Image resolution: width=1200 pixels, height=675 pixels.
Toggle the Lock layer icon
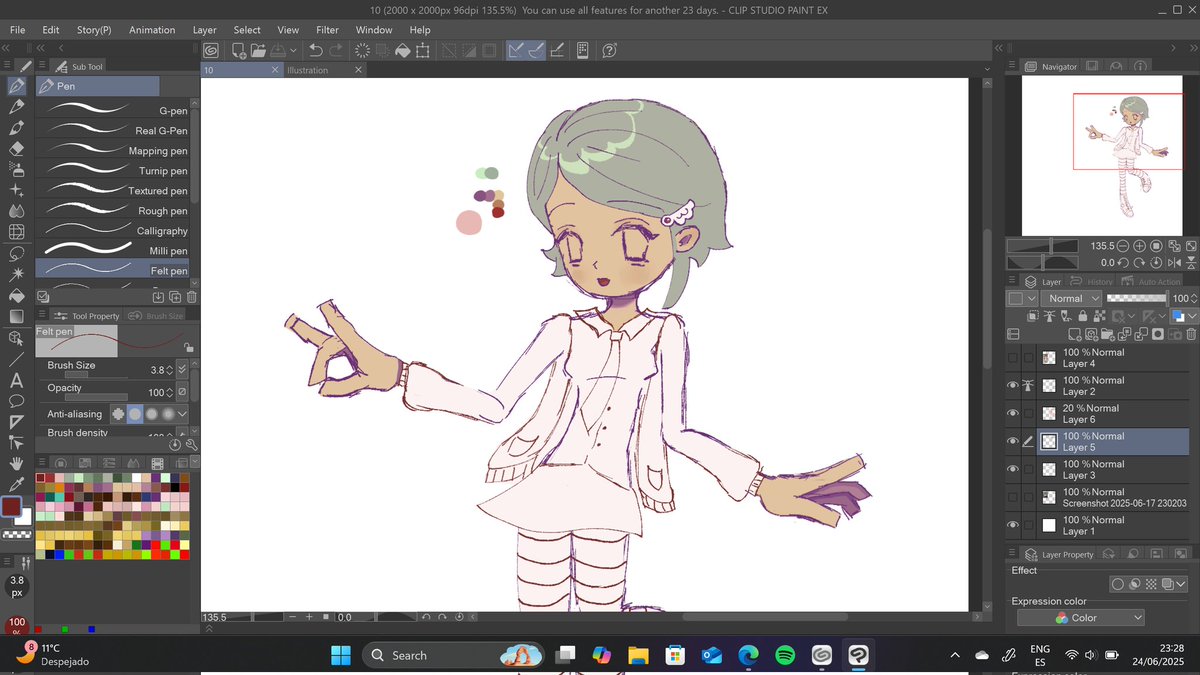pos(1083,316)
